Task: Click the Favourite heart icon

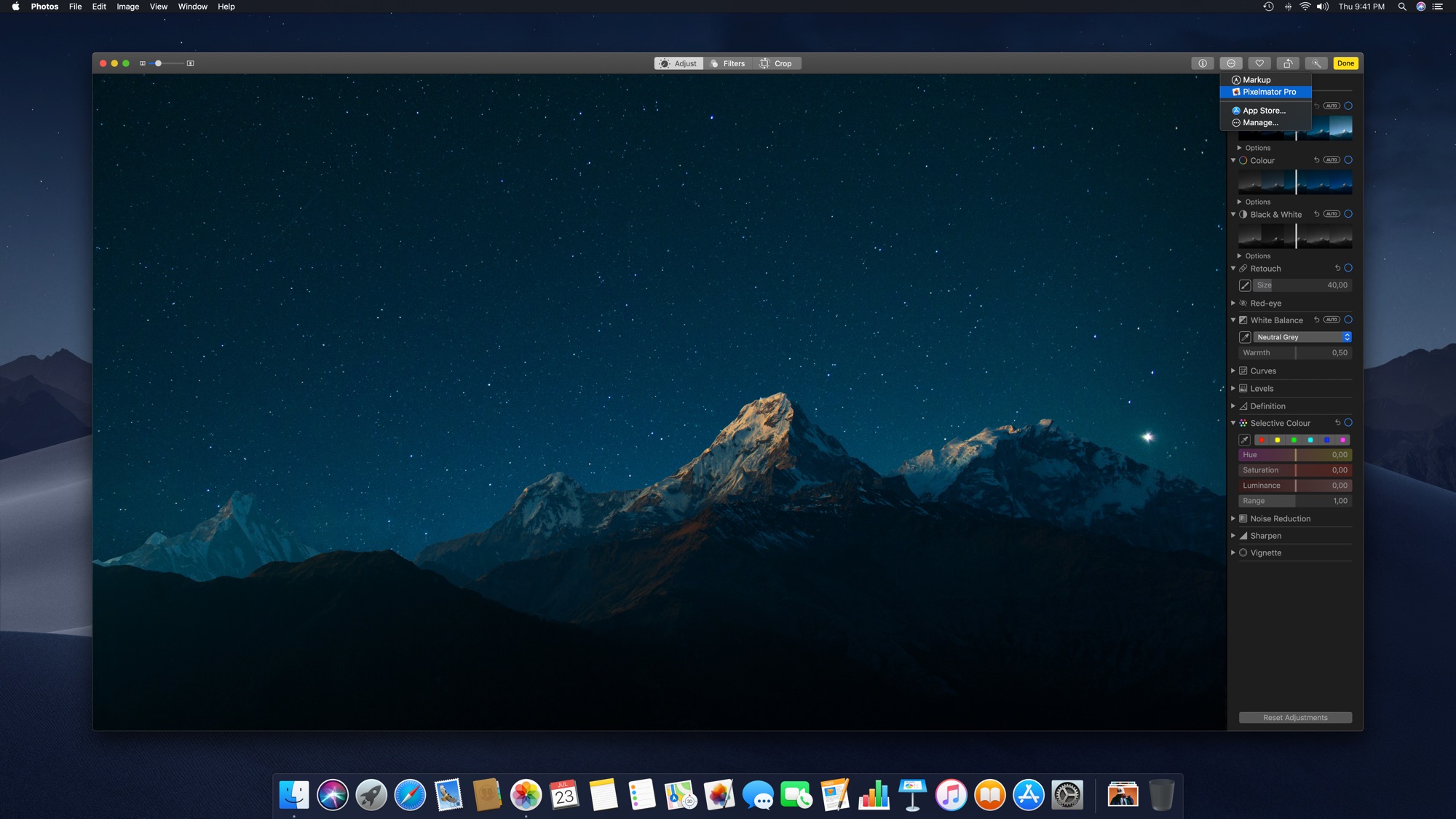Action: pyautogui.click(x=1259, y=63)
